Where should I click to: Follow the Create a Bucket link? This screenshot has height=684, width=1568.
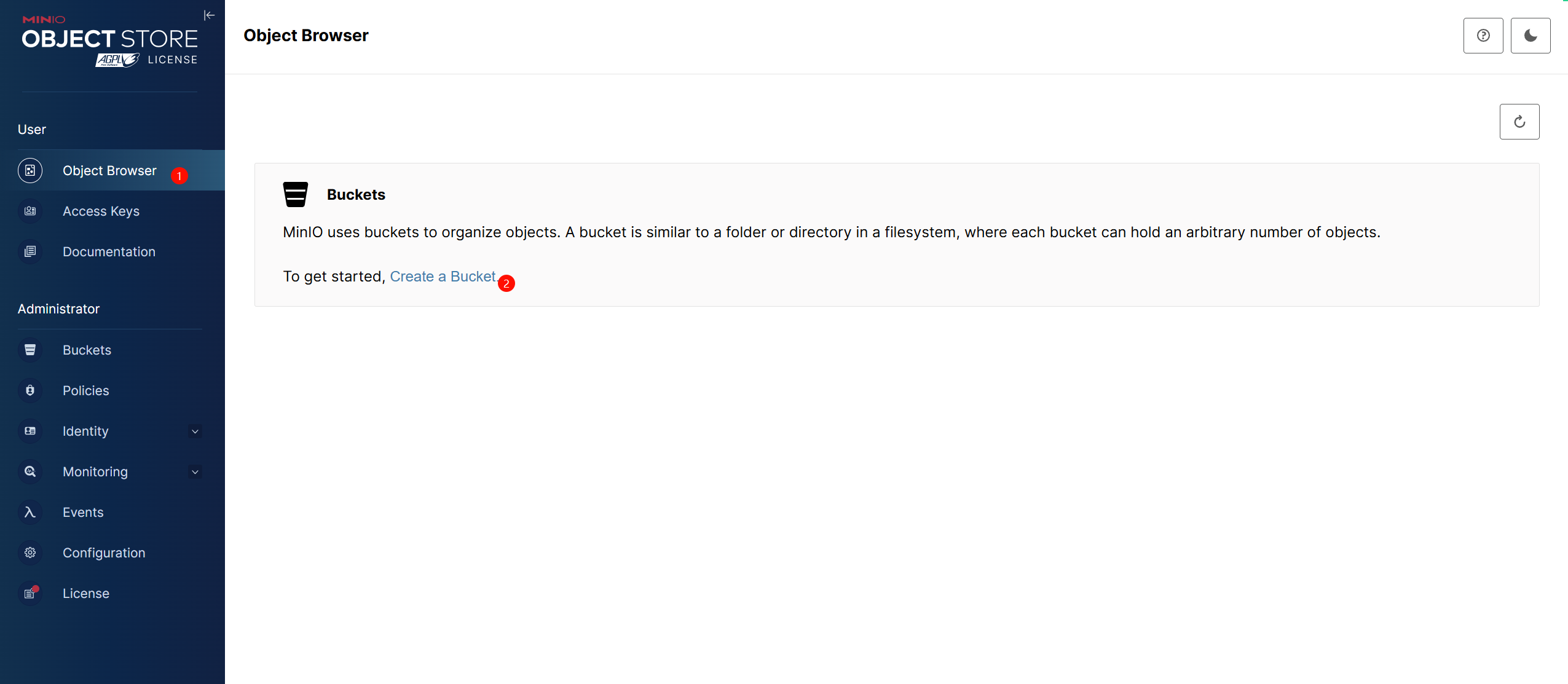(443, 277)
